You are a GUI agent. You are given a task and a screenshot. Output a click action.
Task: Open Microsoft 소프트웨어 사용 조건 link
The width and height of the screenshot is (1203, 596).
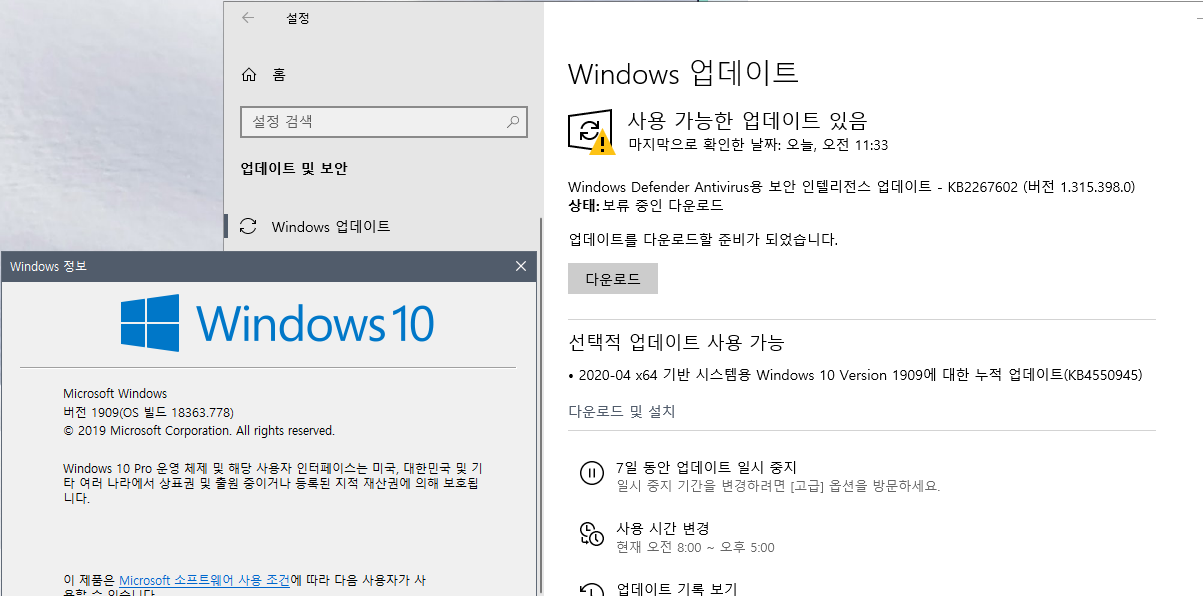(x=205, y=580)
